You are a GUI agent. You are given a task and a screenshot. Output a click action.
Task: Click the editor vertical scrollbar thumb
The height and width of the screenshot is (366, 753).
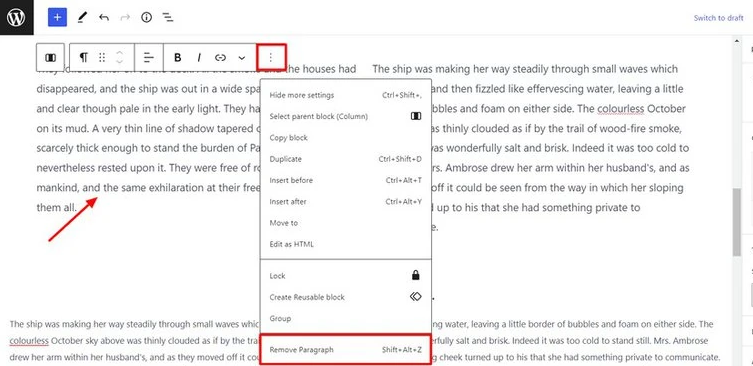click(737, 222)
